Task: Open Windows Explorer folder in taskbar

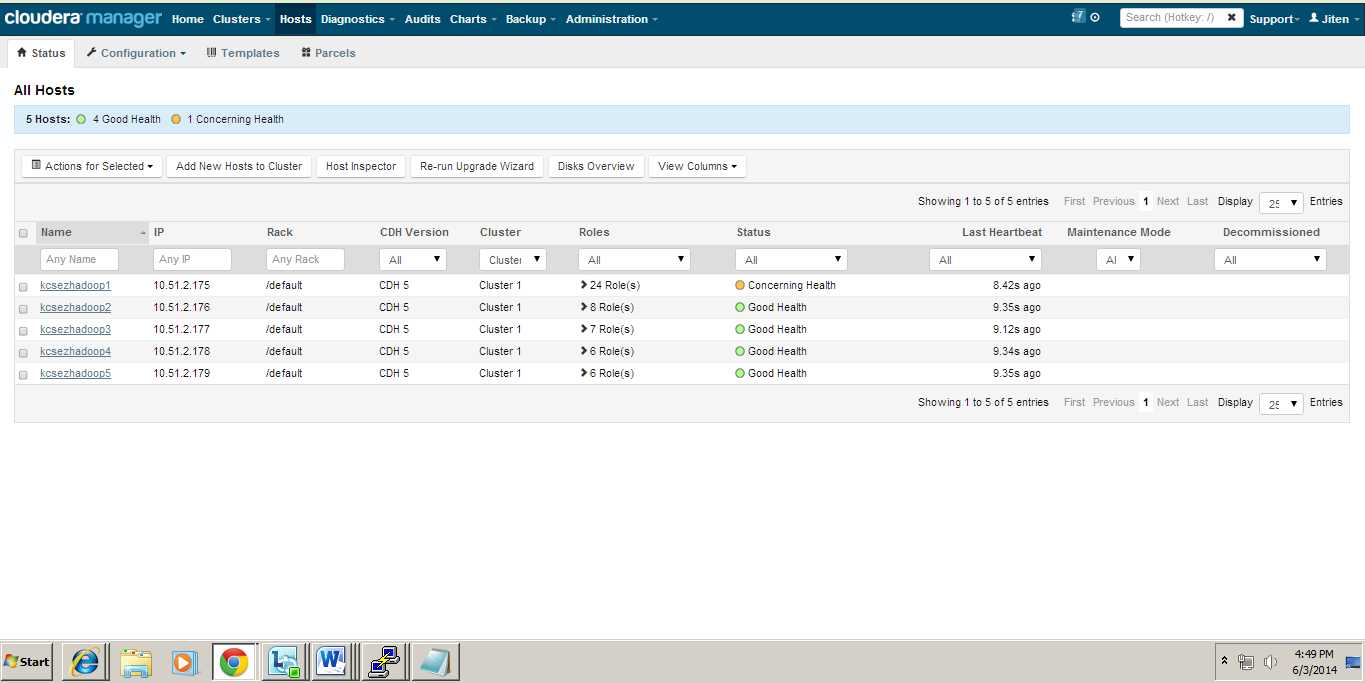Action: point(135,662)
